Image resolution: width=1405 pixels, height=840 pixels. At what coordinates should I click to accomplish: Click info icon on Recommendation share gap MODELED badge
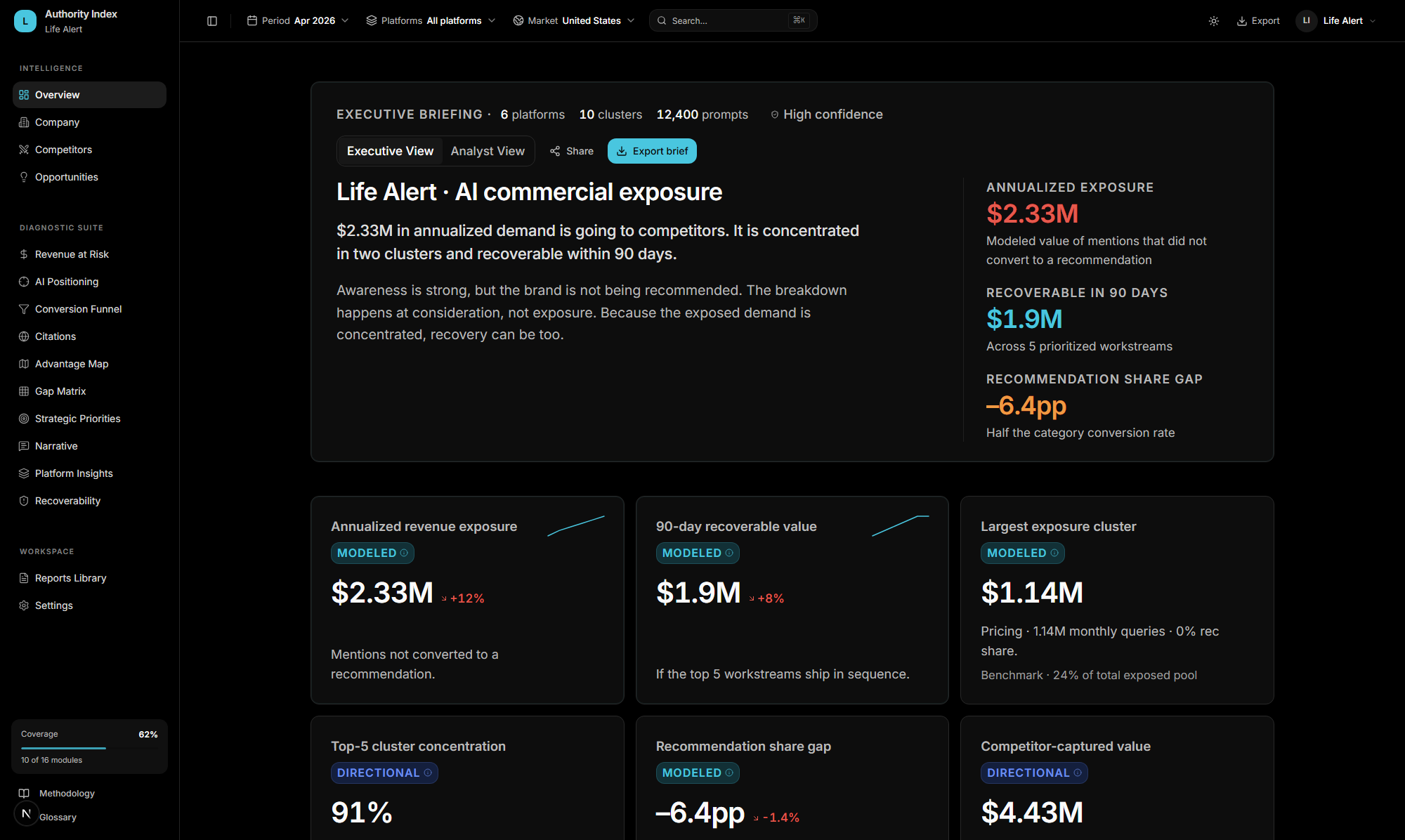pos(729,773)
